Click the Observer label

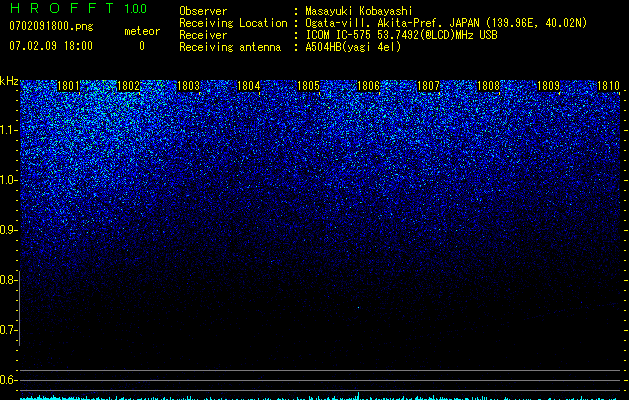pyautogui.click(x=203, y=11)
